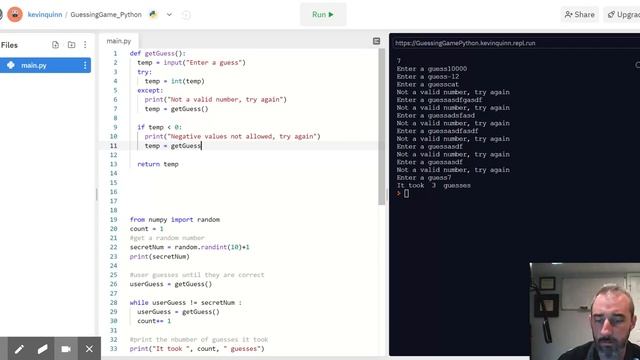Run the Python program

(323, 15)
